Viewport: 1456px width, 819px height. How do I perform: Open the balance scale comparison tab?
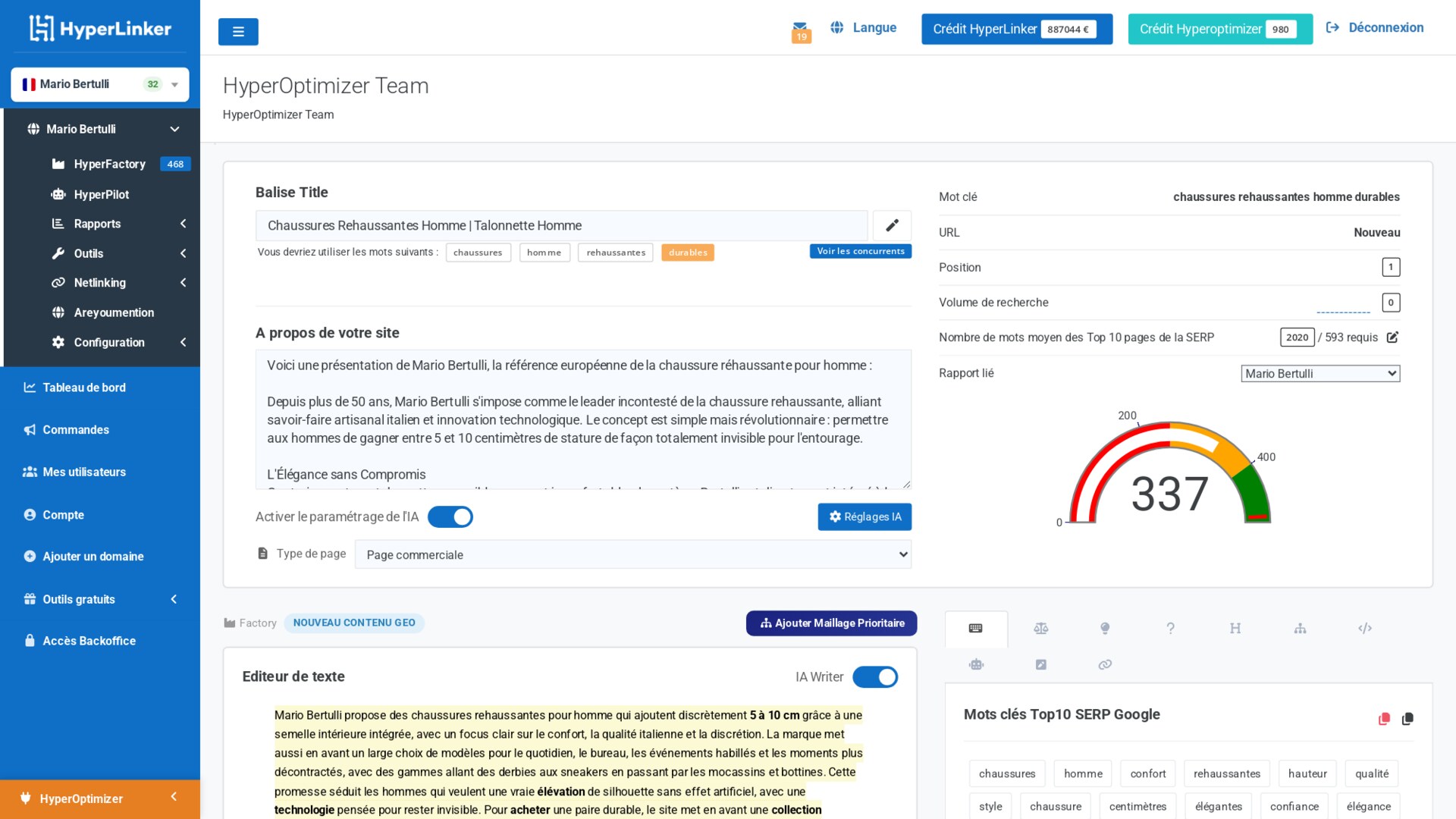point(1040,628)
